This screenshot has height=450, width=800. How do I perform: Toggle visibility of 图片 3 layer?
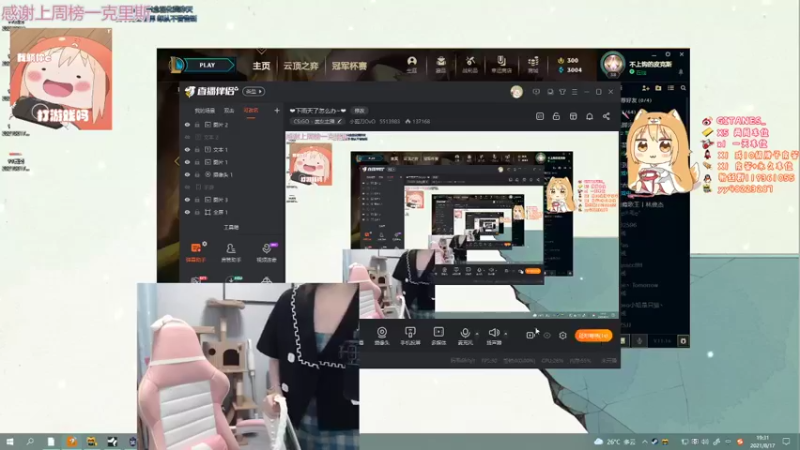[x=187, y=199]
